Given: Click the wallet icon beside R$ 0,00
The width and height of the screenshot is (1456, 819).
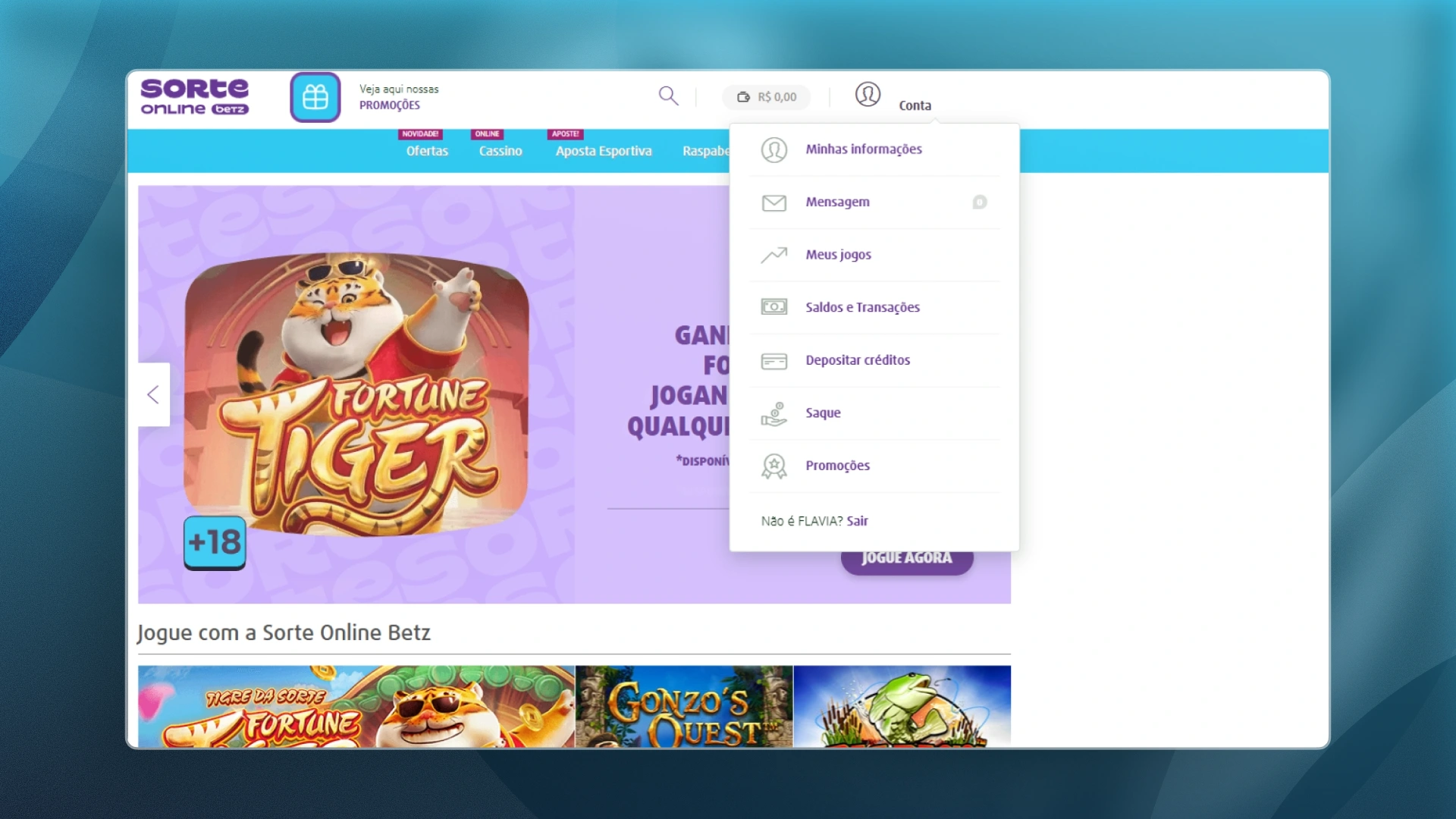Looking at the screenshot, I should click(x=743, y=97).
